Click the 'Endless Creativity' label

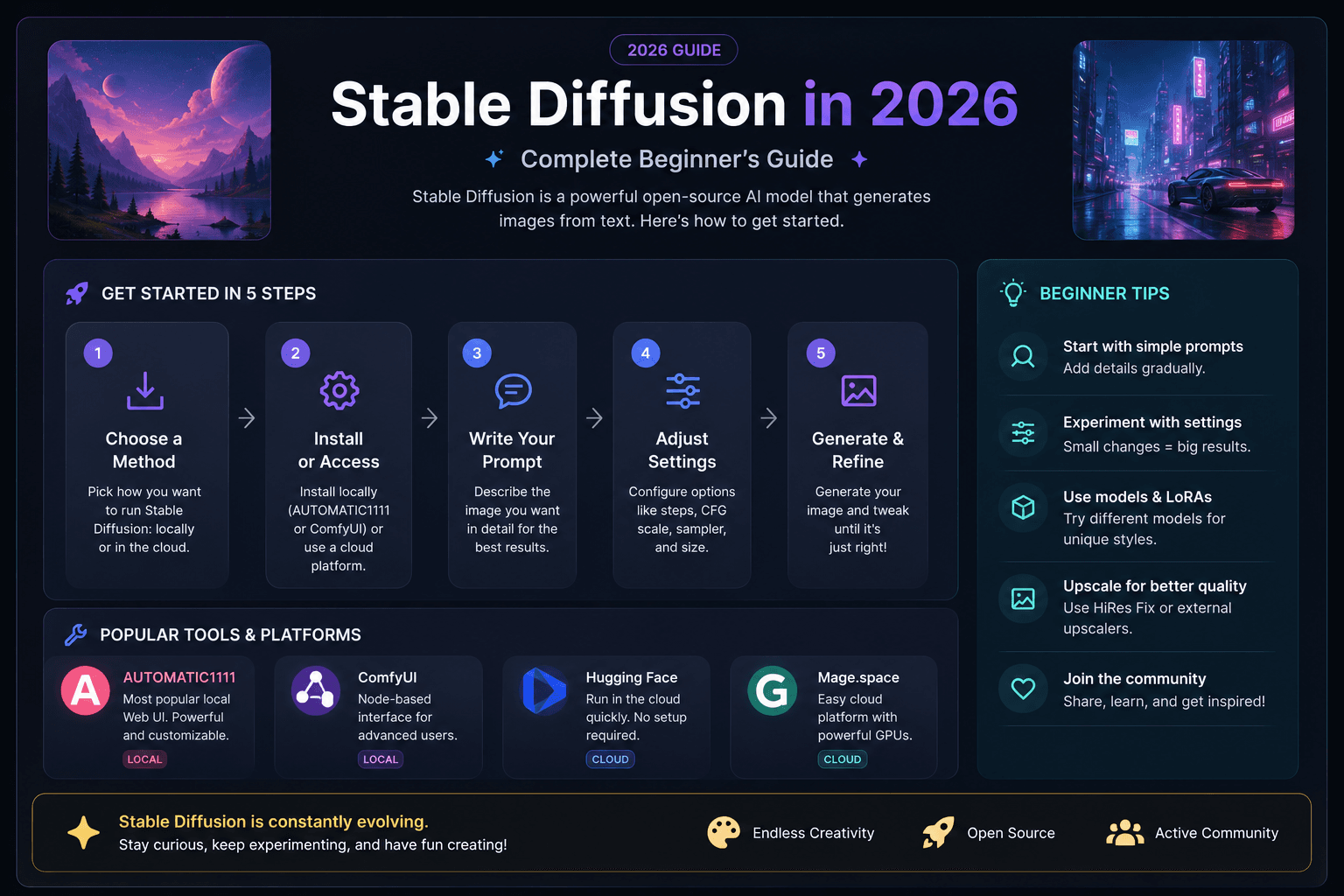point(814,833)
